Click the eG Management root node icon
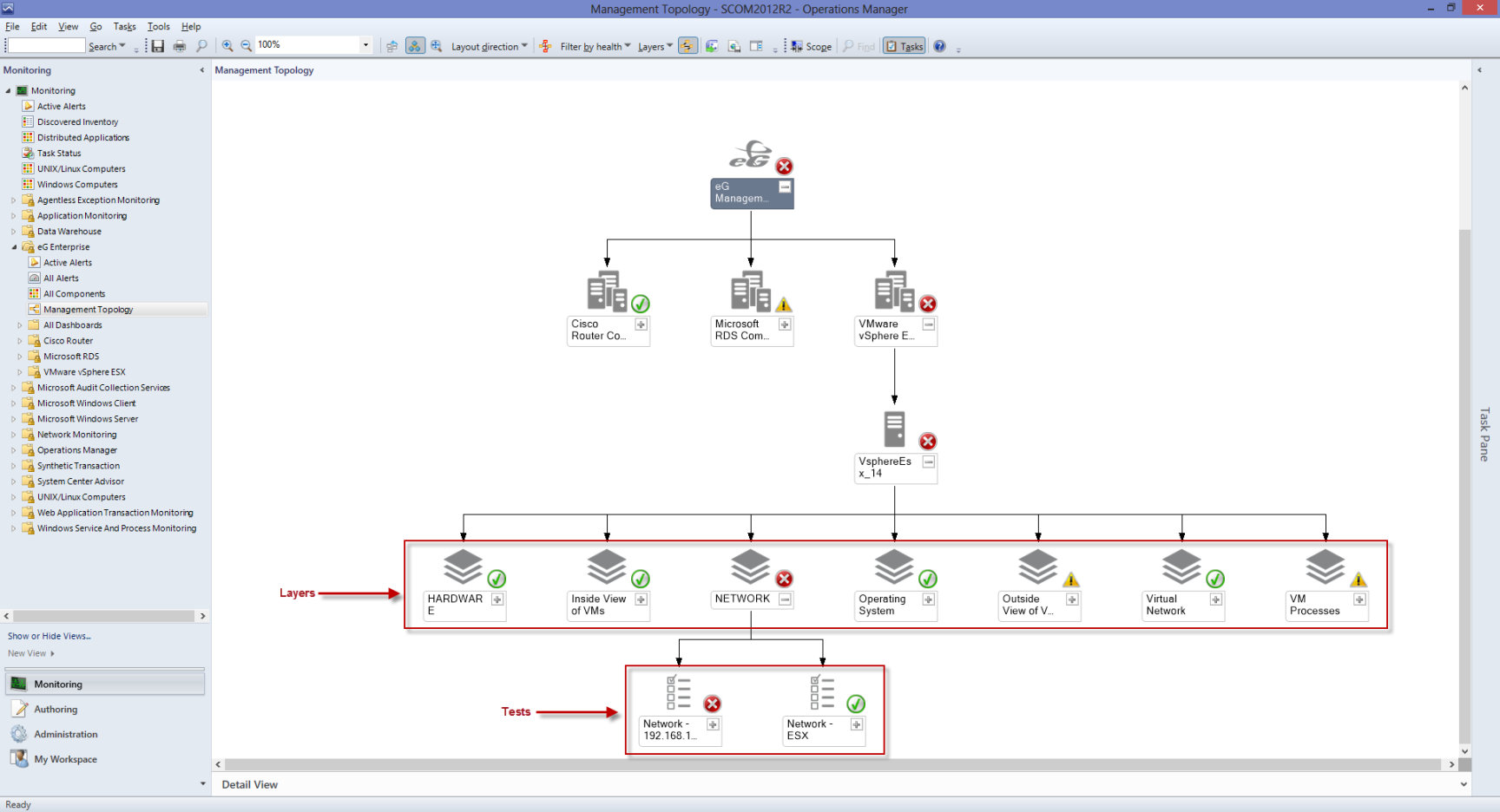This screenshot has height=812, width=1500. tap(750, 154)
